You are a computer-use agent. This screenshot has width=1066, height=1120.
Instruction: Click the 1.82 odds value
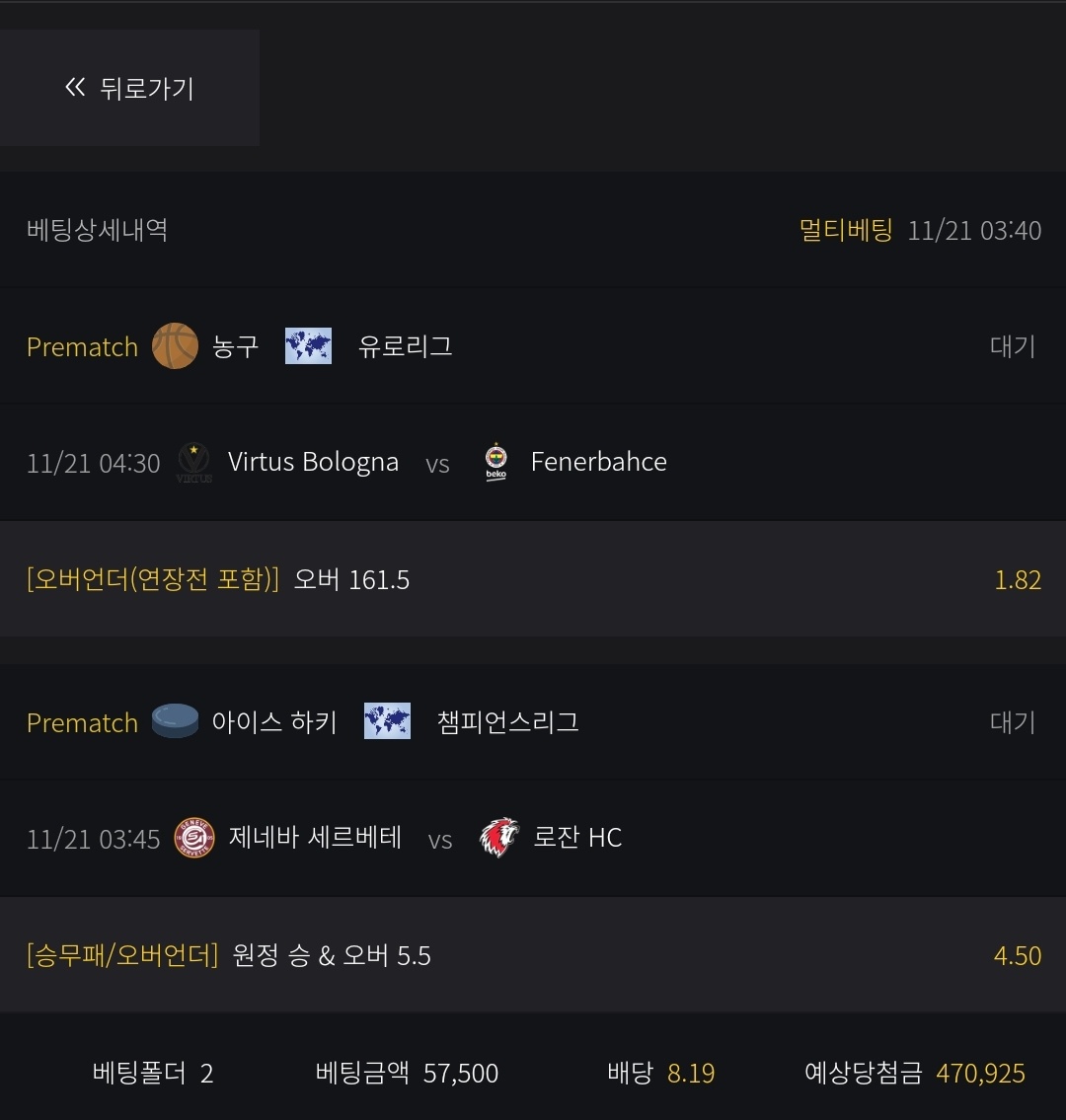click(1018, 580)
